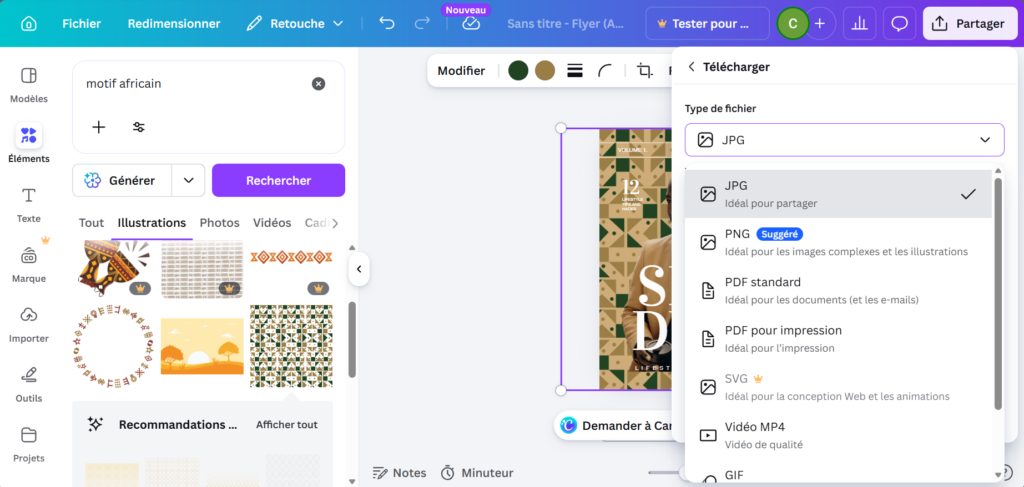The image size is (1024, 487).
Task: Switch to the Photos tab
Action: pyautogui.click(x=219, y=223)
